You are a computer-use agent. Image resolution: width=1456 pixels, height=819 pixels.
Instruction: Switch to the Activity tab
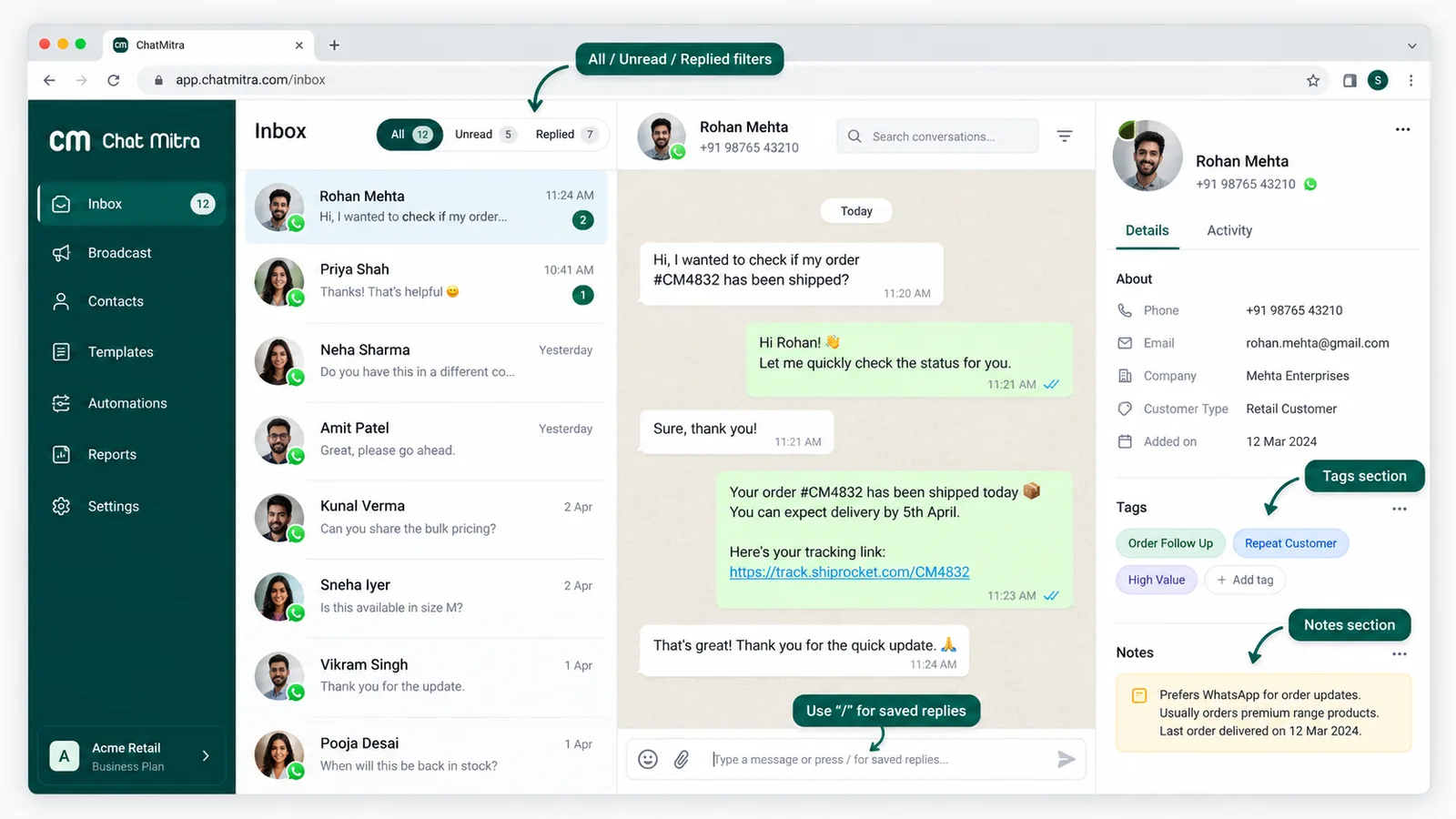coord(1229,230)
